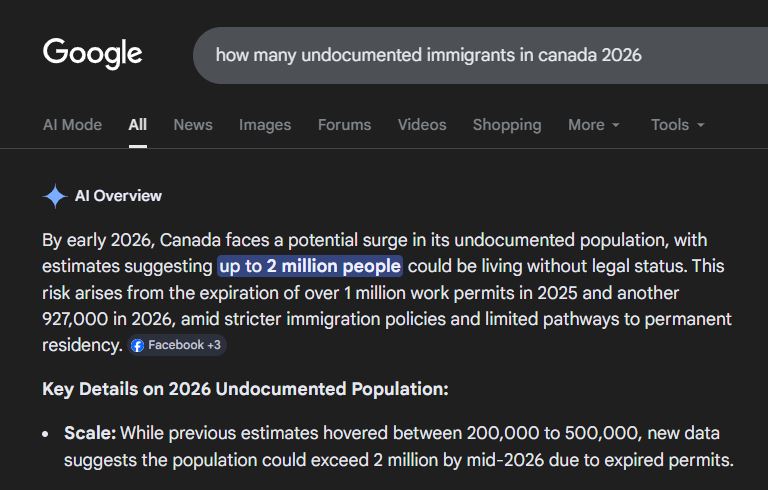Click the AI Overview heading label
The image size is (768, 490).
point(118,196)
